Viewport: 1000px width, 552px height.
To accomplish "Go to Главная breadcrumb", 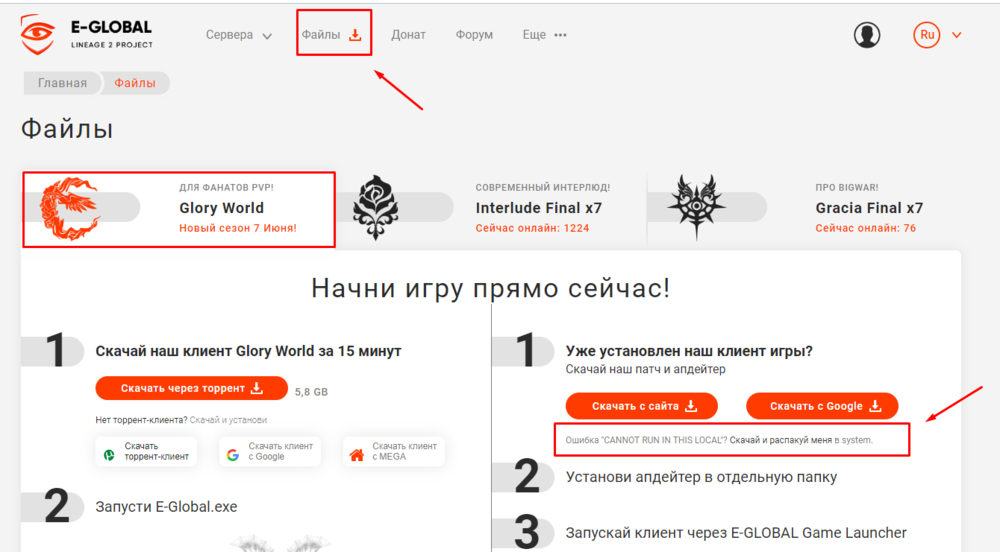I will tap(62, 83).
